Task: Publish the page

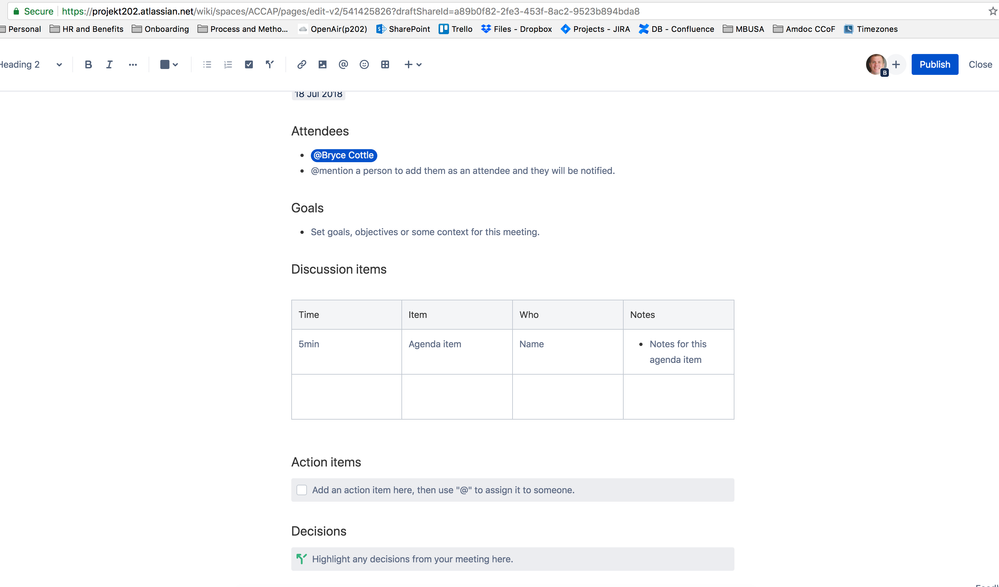Action: (x=934, y=64)
